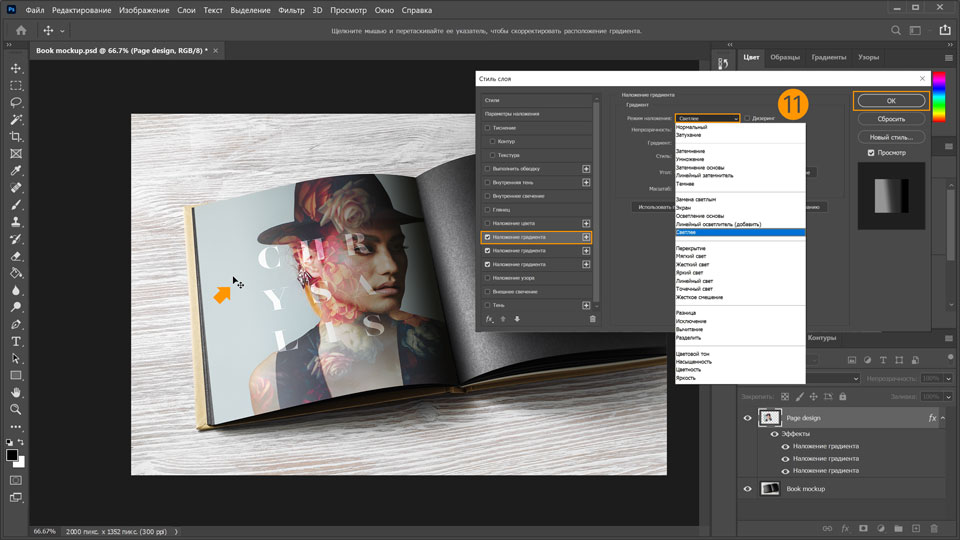Enable the Тиснение effect checkbox

(x=487, y=128)
